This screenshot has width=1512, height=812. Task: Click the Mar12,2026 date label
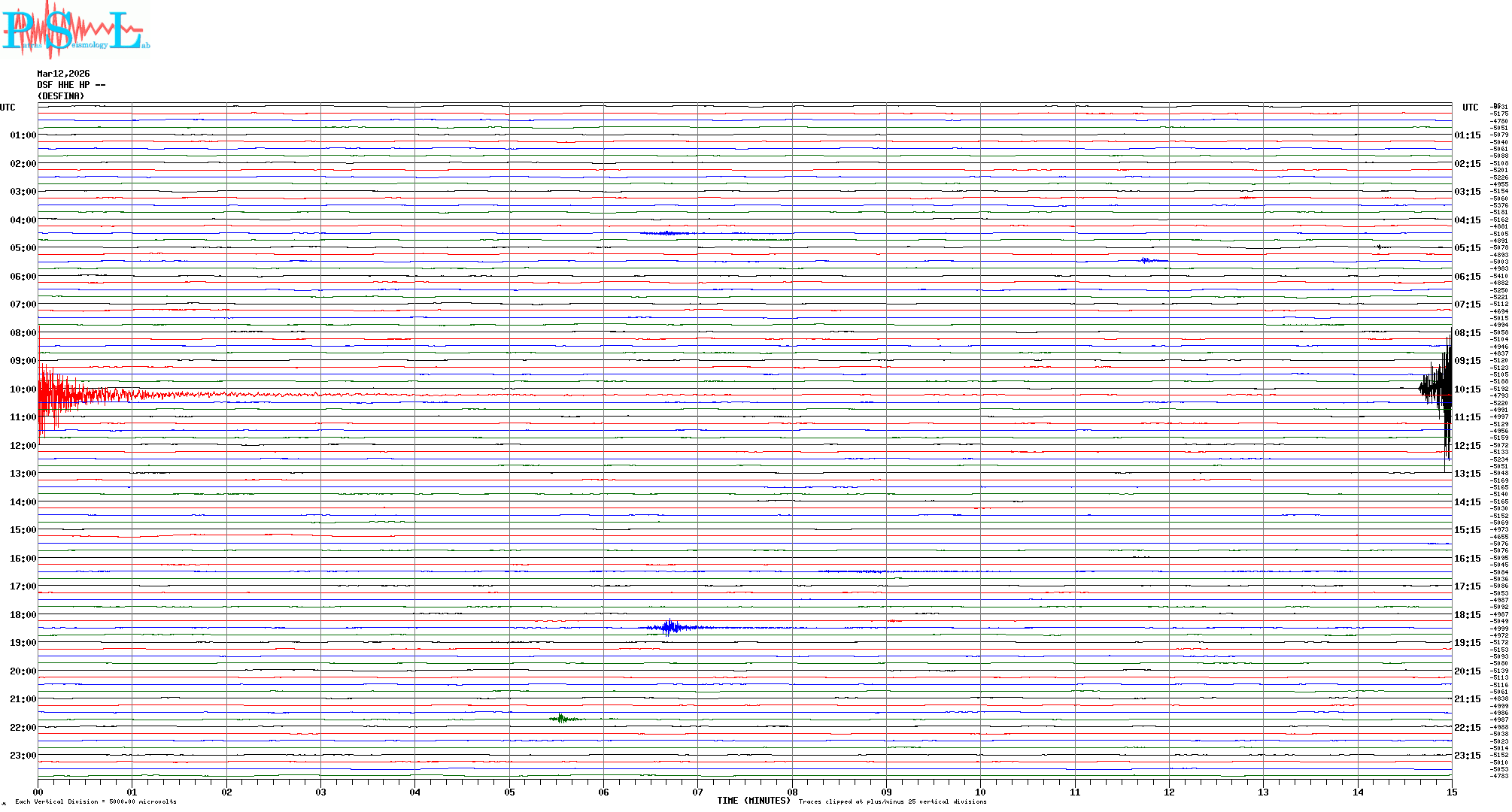[63, 74]
